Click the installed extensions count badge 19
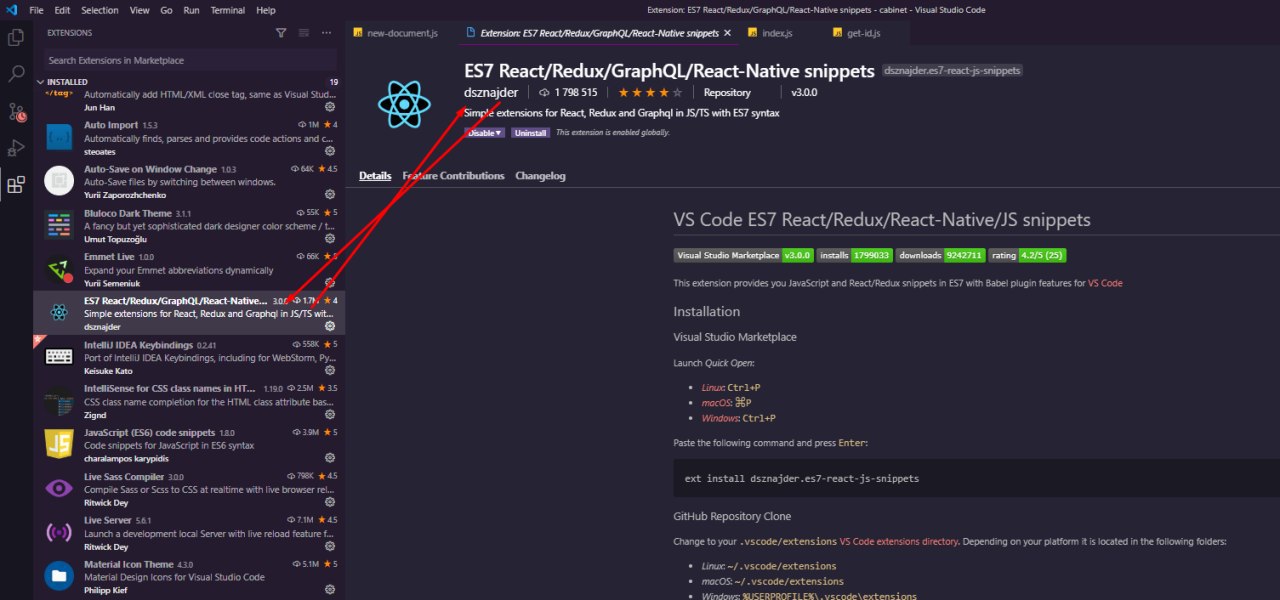This screenshot has height=600, width=1280. (333, 82)
